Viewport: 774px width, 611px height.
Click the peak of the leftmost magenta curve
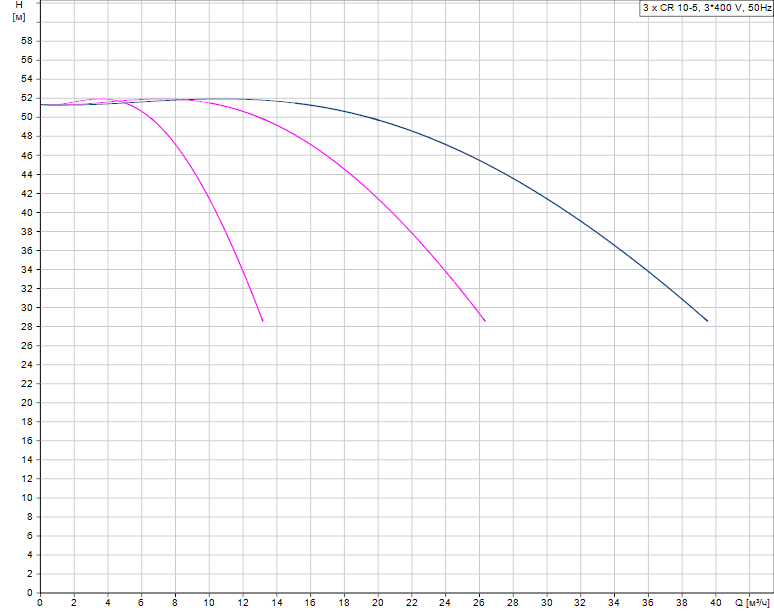coord(102,99)
